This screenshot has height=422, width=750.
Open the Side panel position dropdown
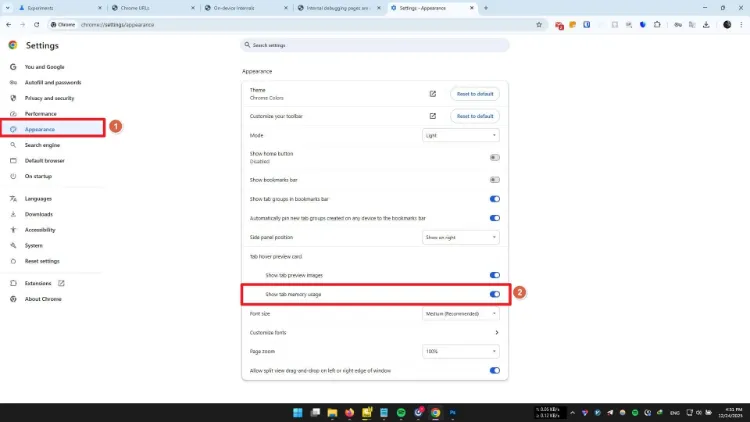(x=461, y=237)
